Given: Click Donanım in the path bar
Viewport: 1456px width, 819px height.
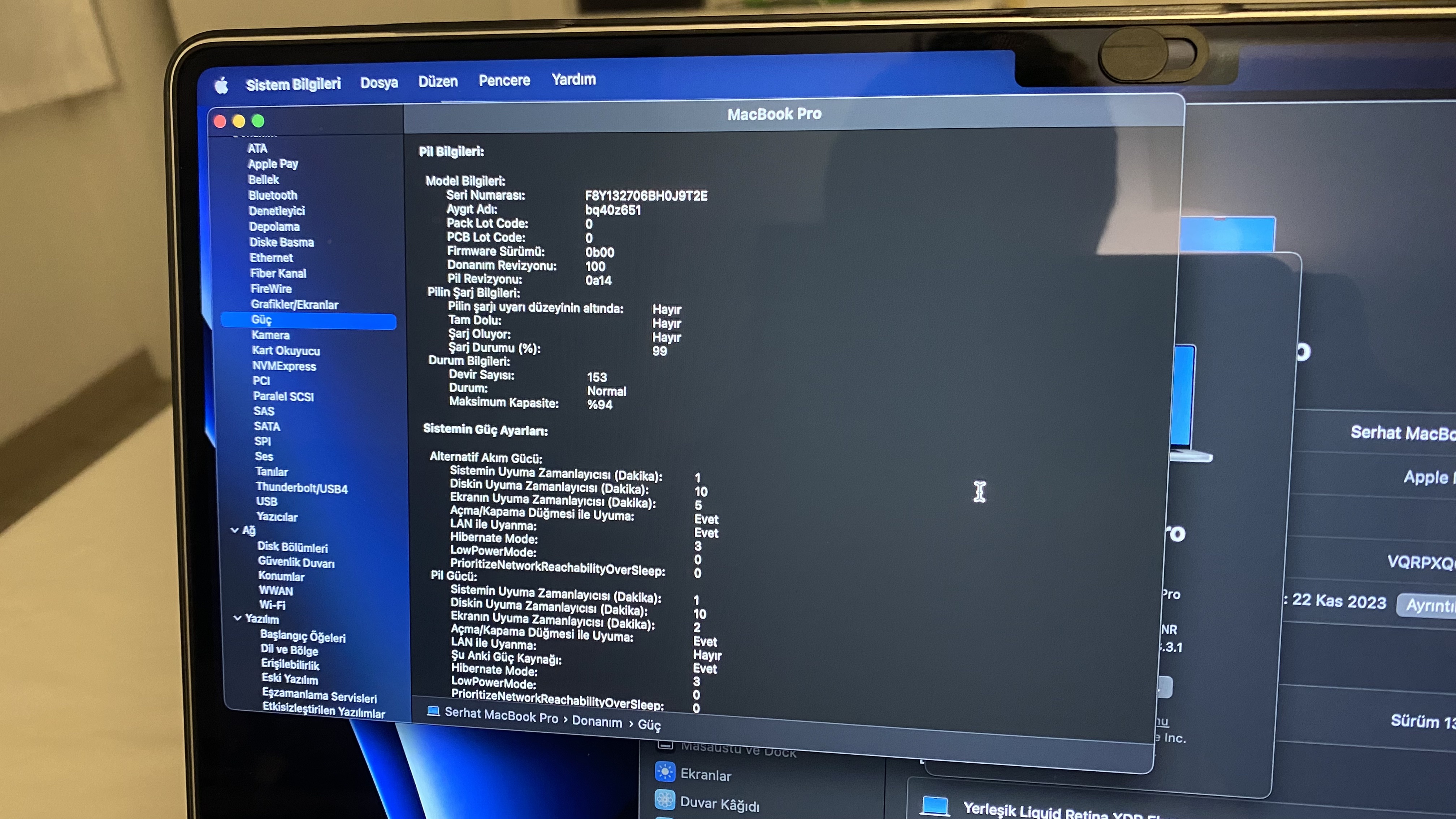Looking at the screenshot, I should (x=597, y=722).
